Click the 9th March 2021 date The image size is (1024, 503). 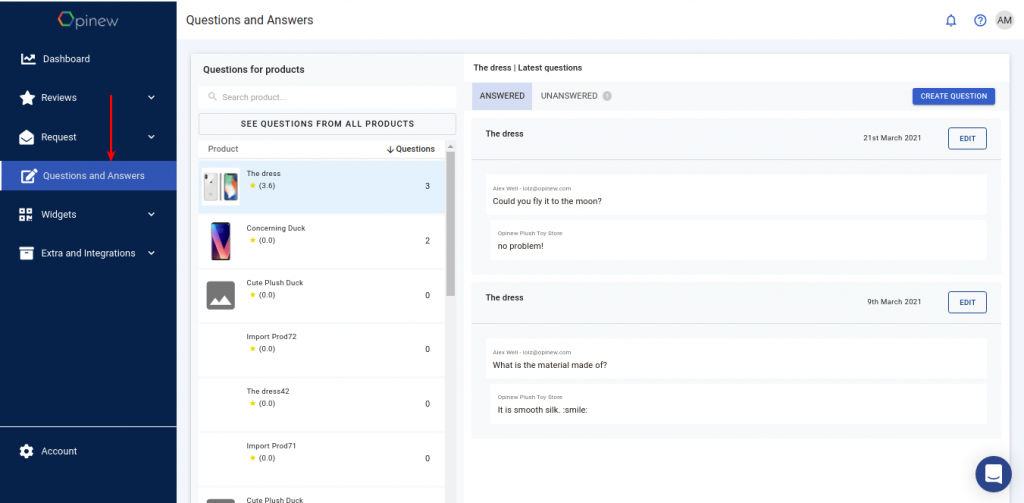coord(894,302)
